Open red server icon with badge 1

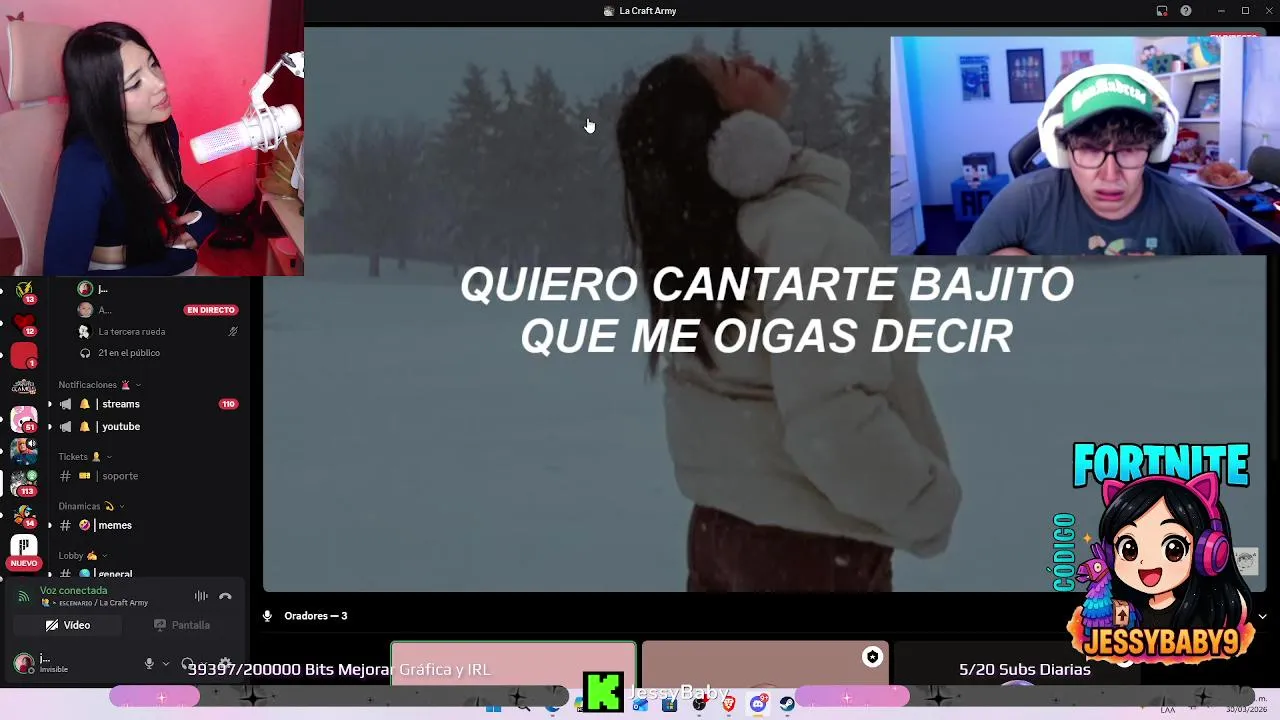(x=24, y=355)
